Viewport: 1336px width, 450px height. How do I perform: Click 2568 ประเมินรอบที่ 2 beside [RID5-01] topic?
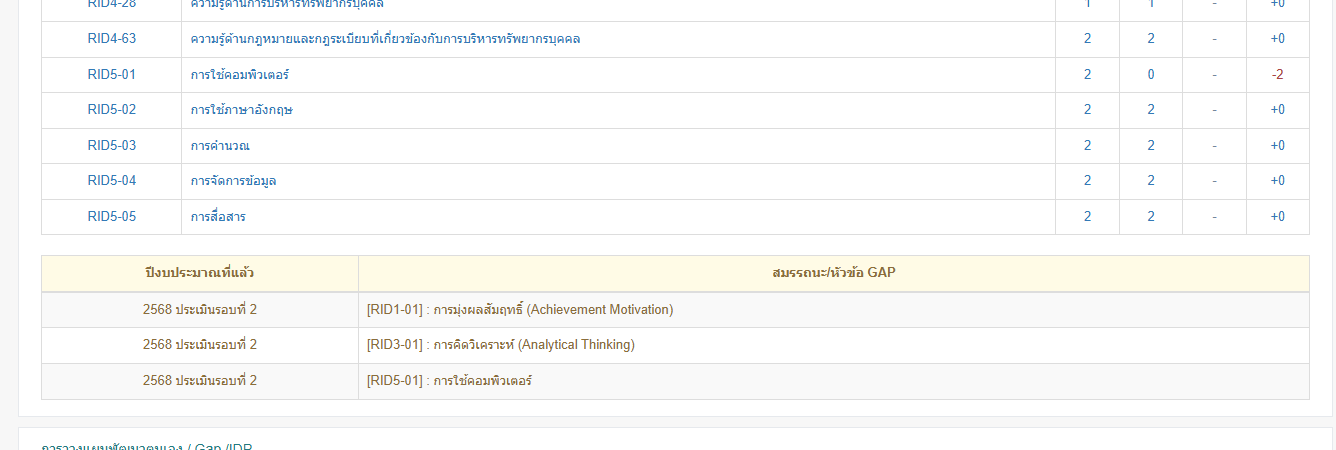pos(200,381)
